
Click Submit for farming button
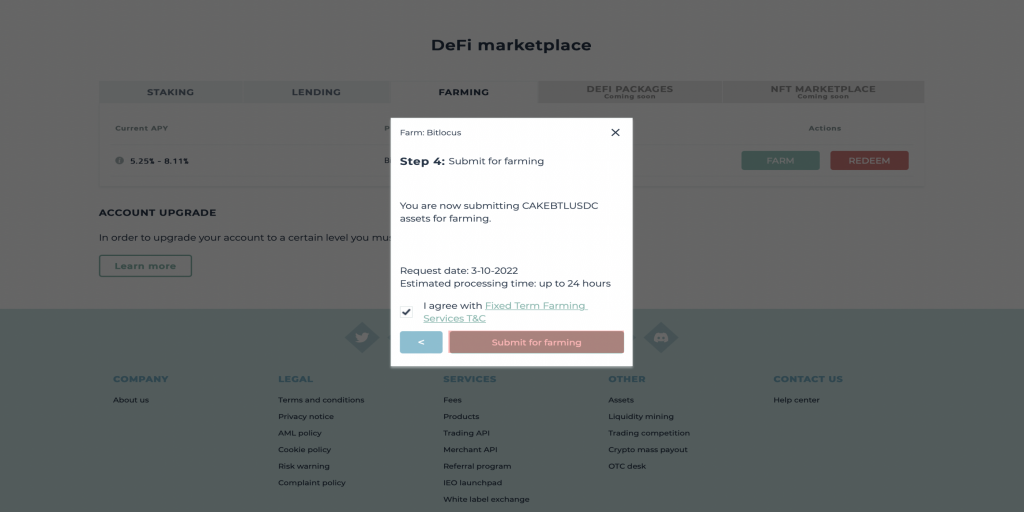pyautogui.click(x=536, y=342)
